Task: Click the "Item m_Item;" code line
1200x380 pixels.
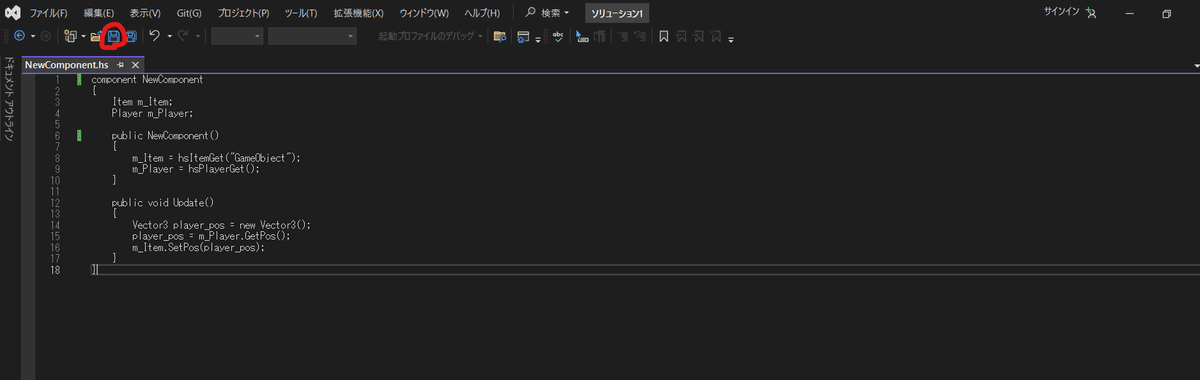Action: pyautogui.click(x=142, y=101)
